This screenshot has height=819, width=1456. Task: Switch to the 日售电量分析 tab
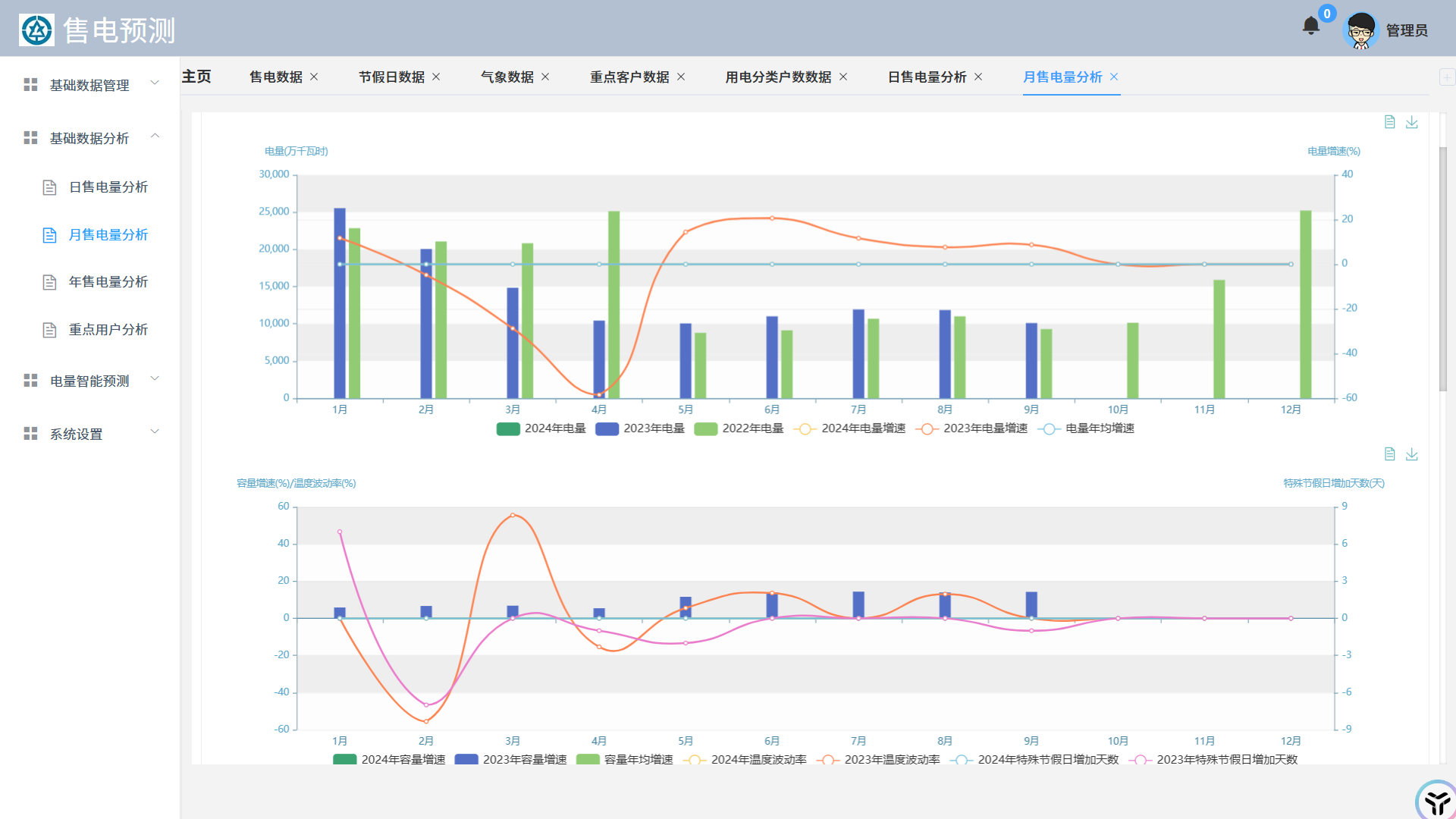[x=927, y=77]
